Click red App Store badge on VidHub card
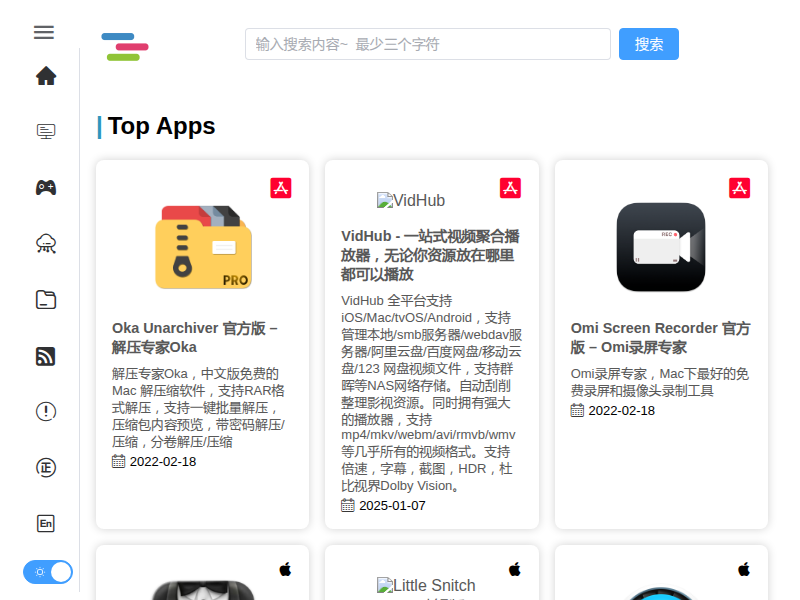This screenshot has height=600, width=800. (511, 188)
